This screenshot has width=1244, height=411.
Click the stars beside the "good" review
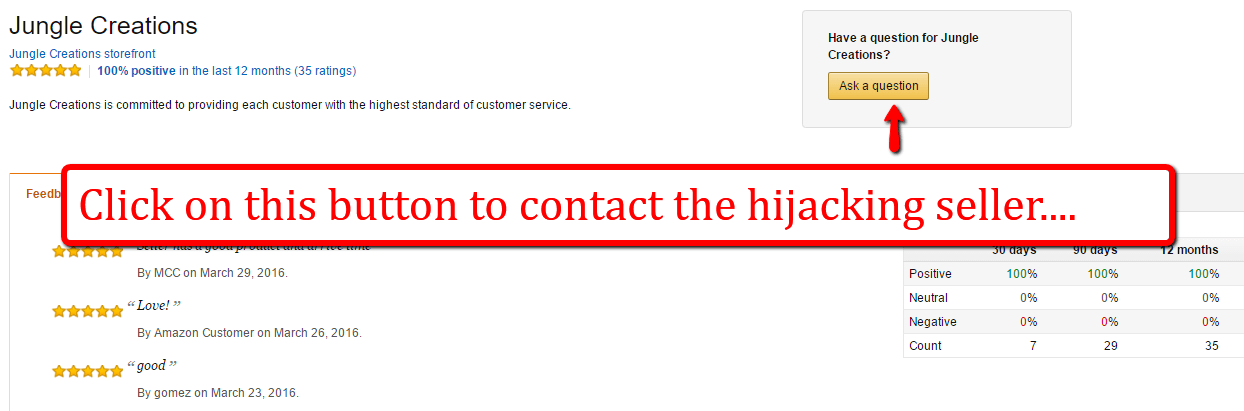coord(87,371)
